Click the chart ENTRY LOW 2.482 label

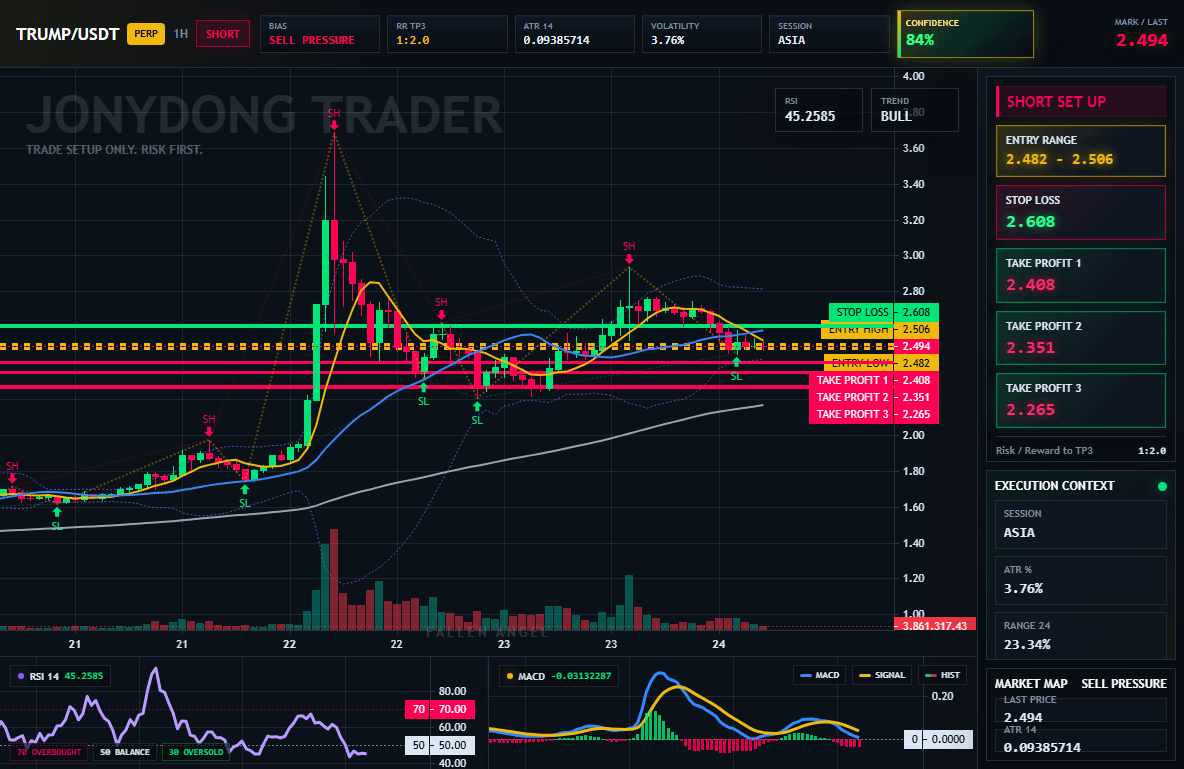(881, 363)
